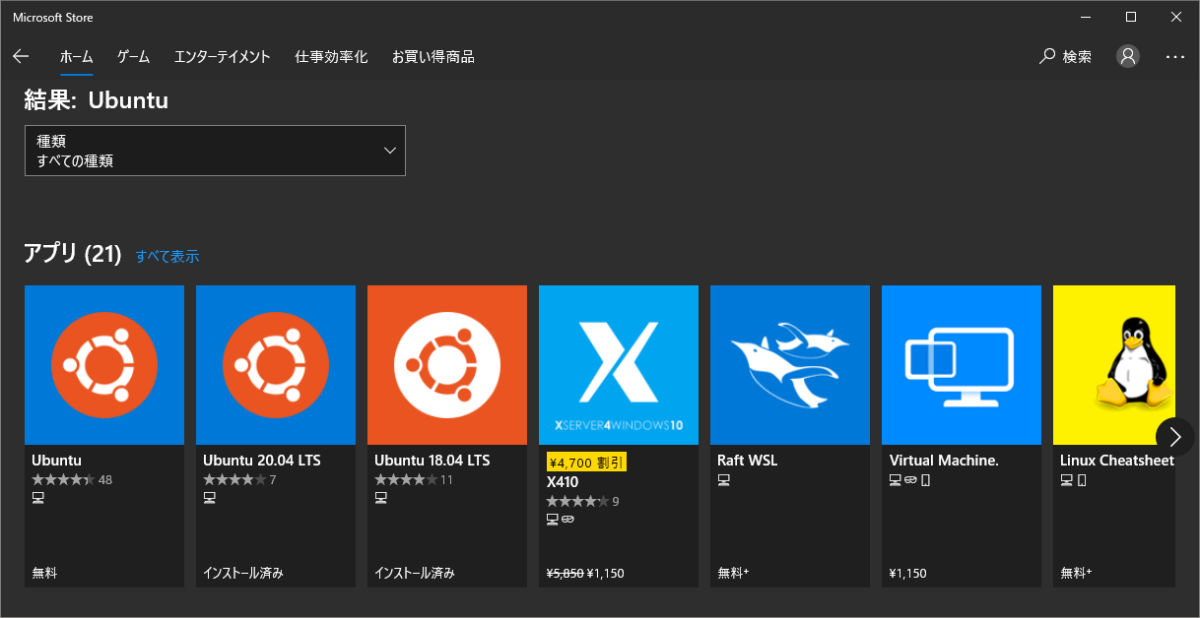The height and width of the screenshot is (618, 1200).
Task: Open the Ubuntu 20.04 LTS tile image
Action: pyautogui.click(x=276, y=365)
